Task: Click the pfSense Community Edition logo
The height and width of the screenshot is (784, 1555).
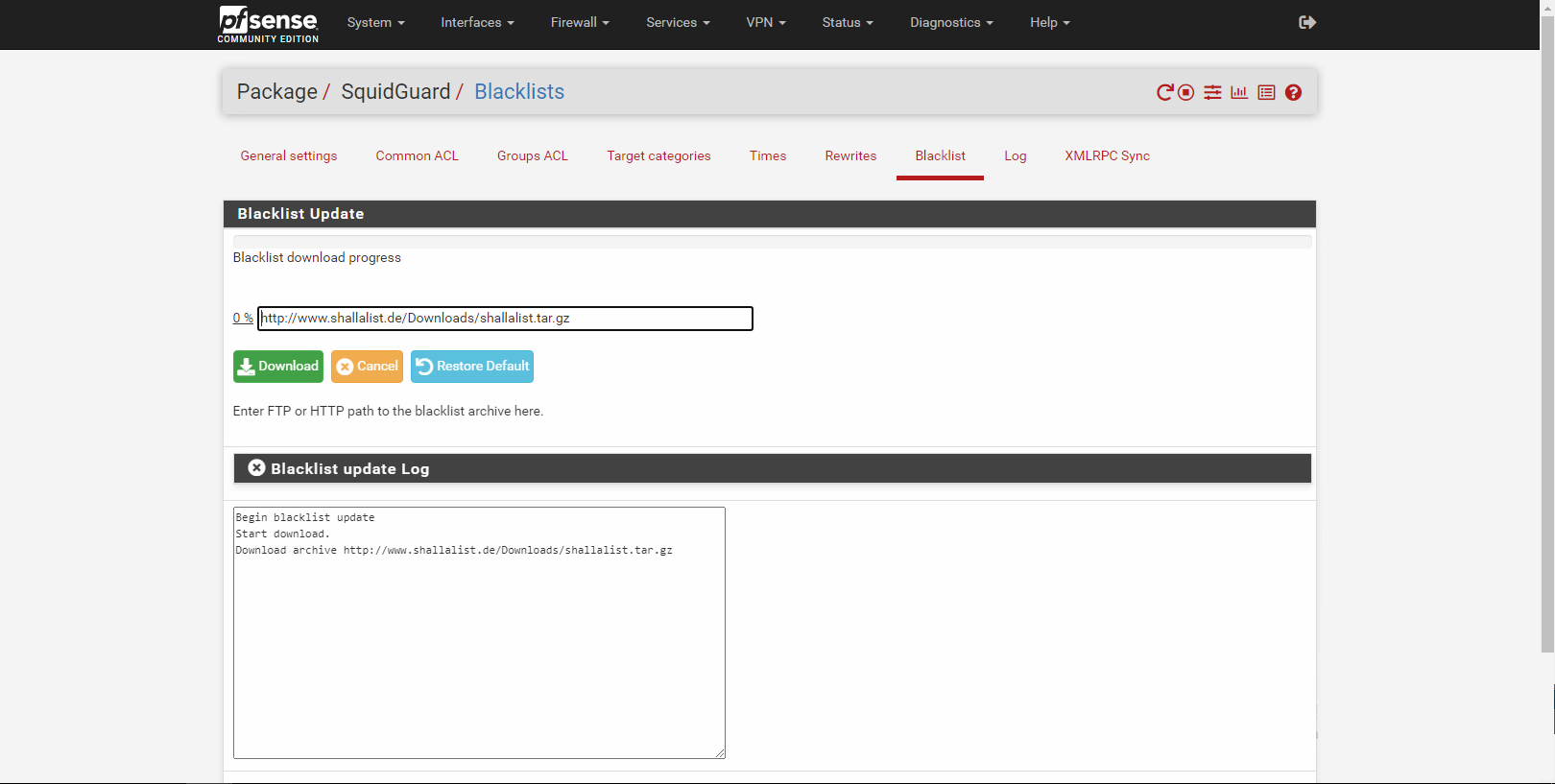Action: click(268, 24)
